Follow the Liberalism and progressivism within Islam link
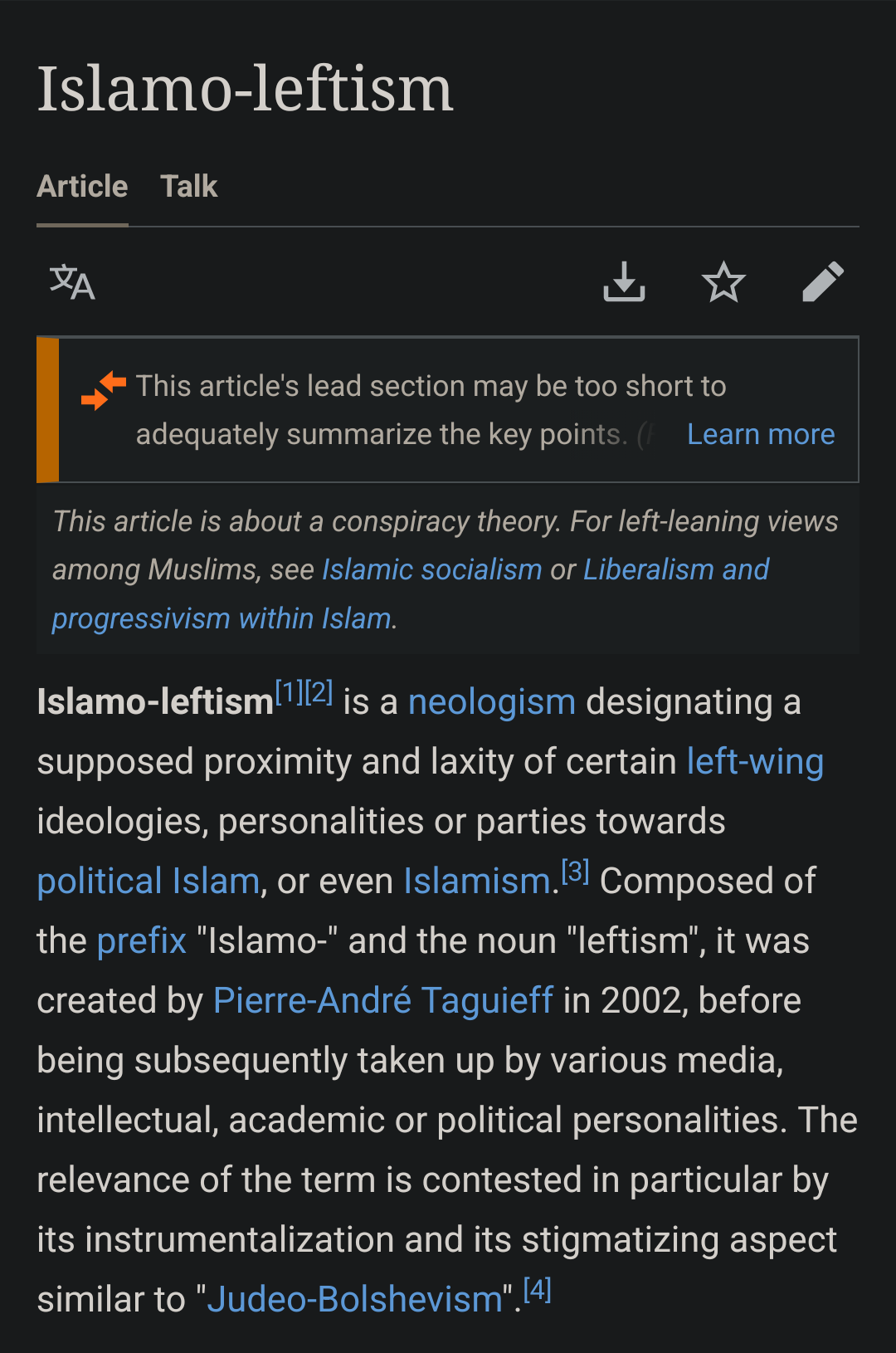 (675, 569)
